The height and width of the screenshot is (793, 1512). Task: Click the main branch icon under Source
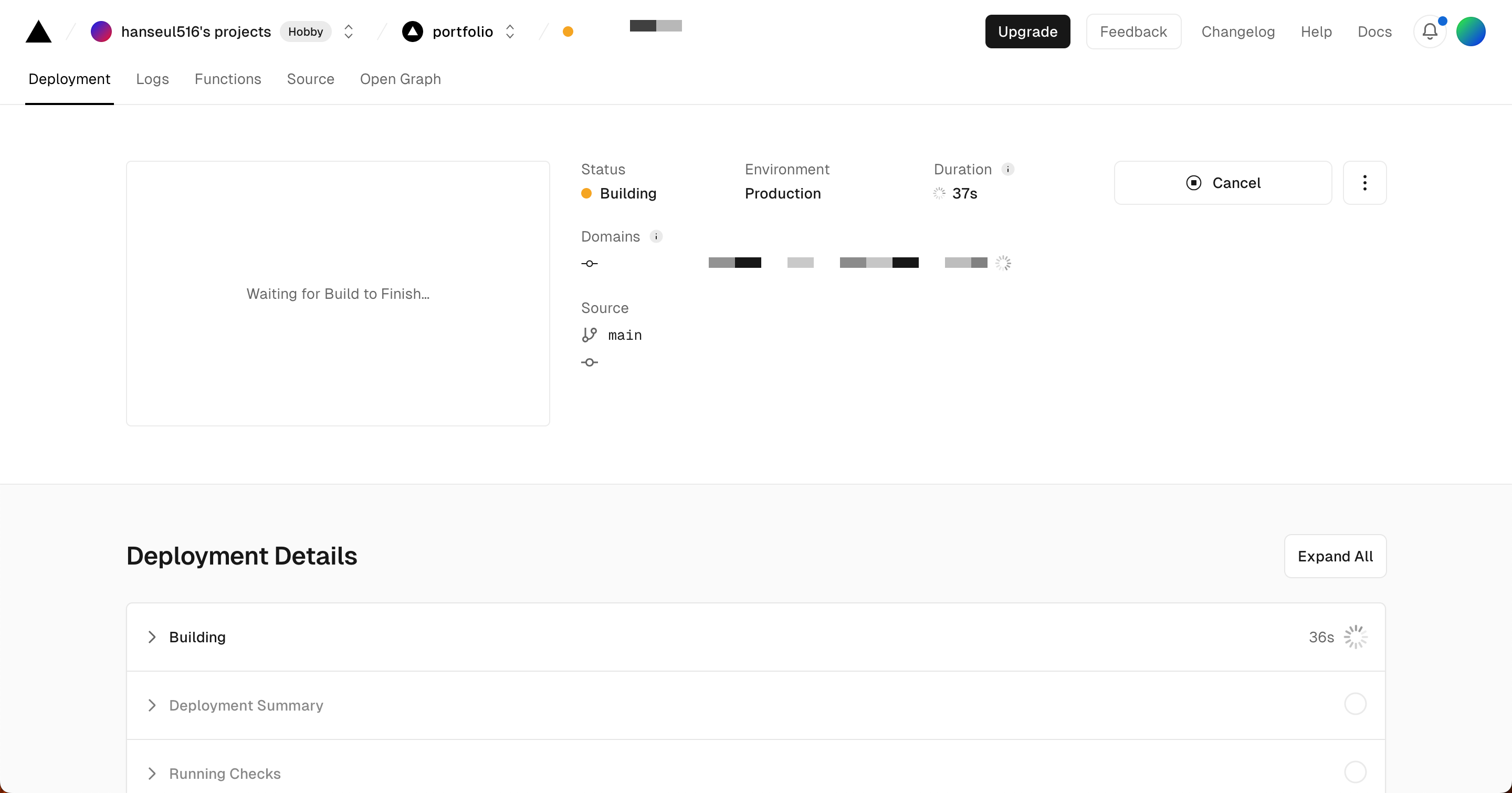point(589,335)
